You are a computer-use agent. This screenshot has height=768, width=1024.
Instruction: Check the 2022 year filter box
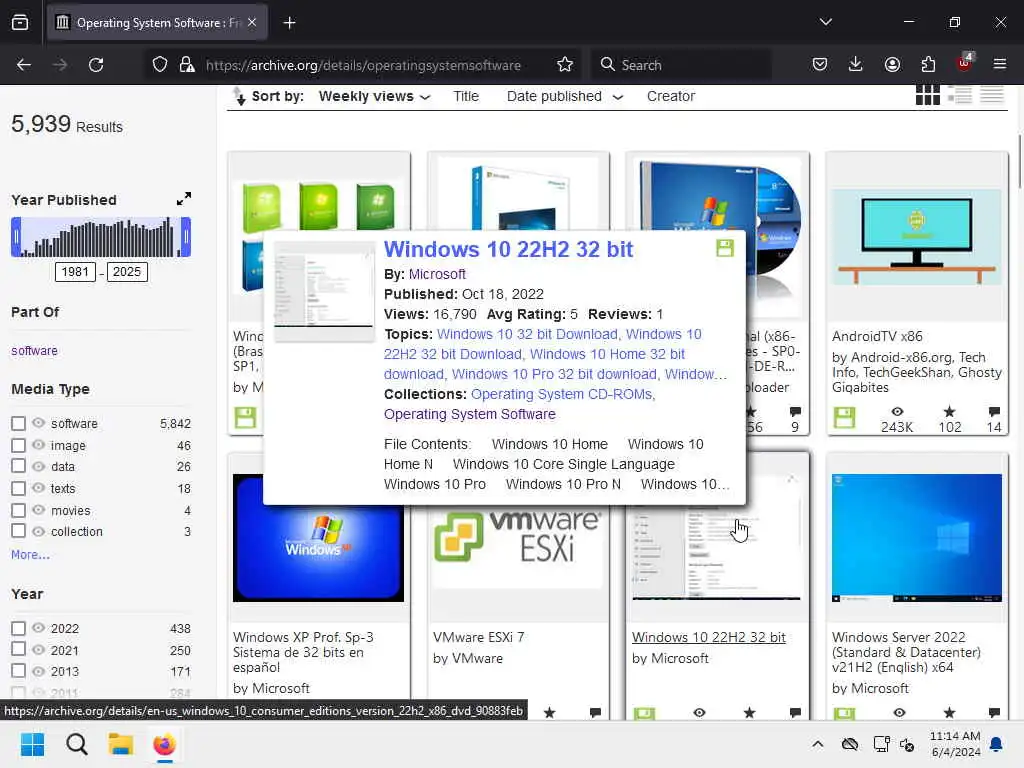tap(18, 628)
